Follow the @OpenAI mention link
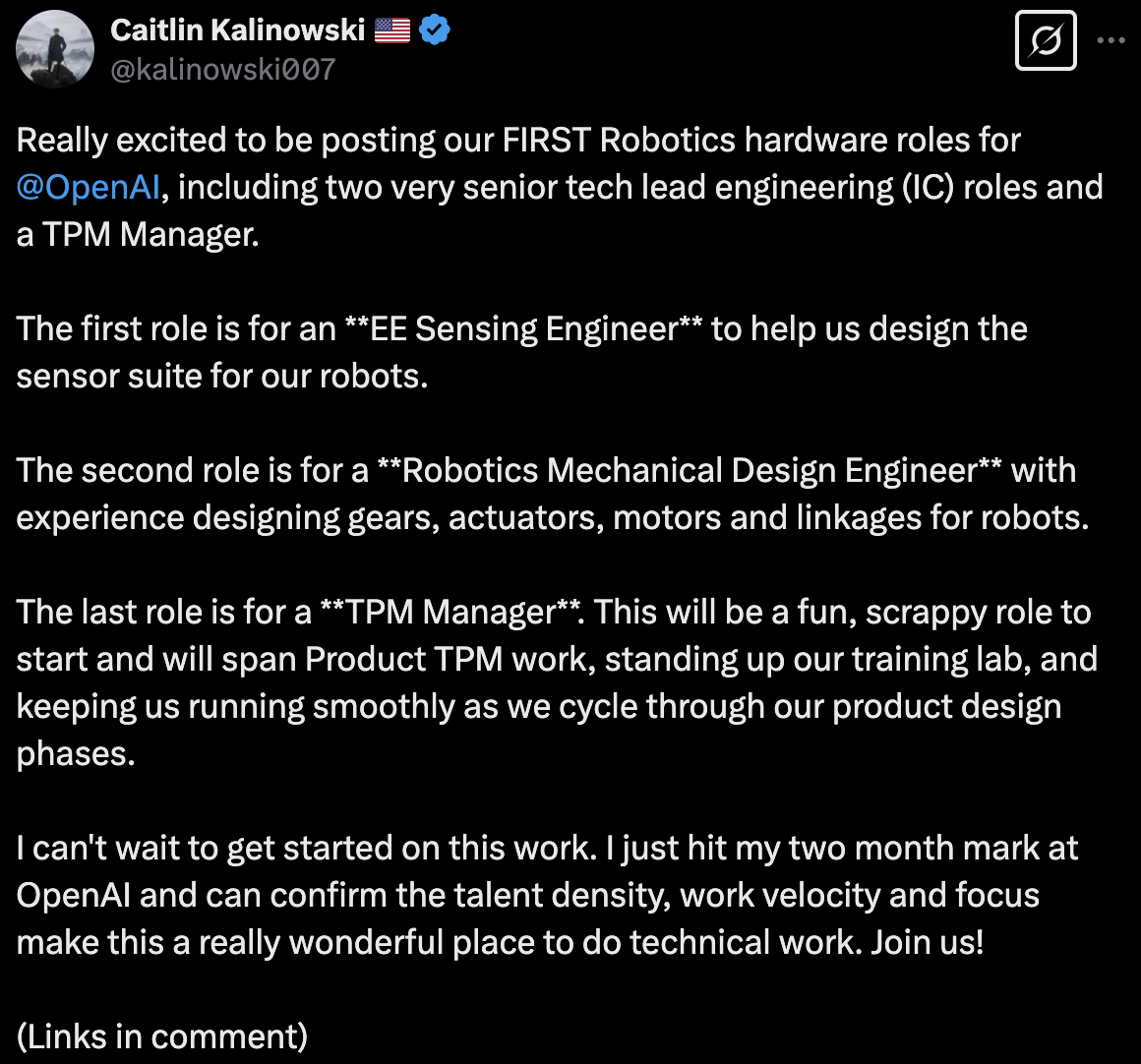 pos(88,187)
